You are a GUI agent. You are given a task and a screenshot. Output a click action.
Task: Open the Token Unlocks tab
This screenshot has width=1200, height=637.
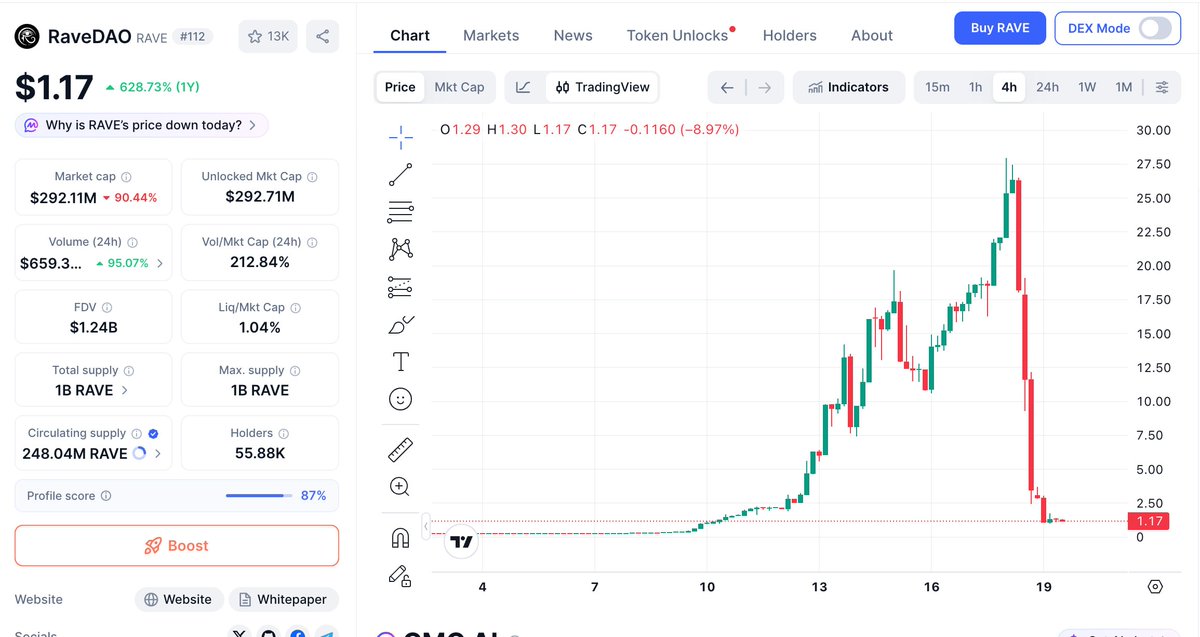click(x=678, y=35)
